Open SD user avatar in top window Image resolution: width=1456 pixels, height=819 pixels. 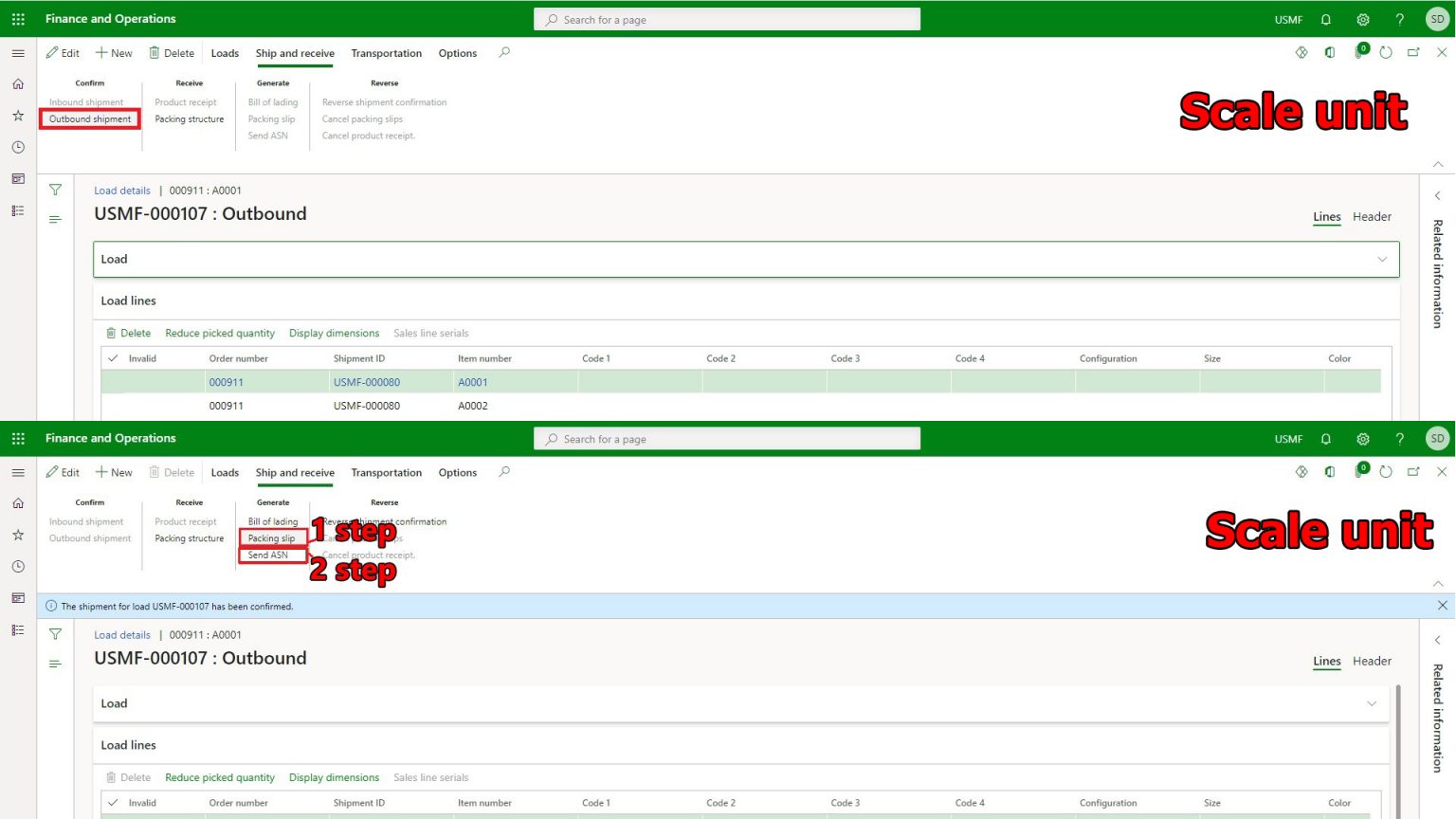pos(1437,19)
